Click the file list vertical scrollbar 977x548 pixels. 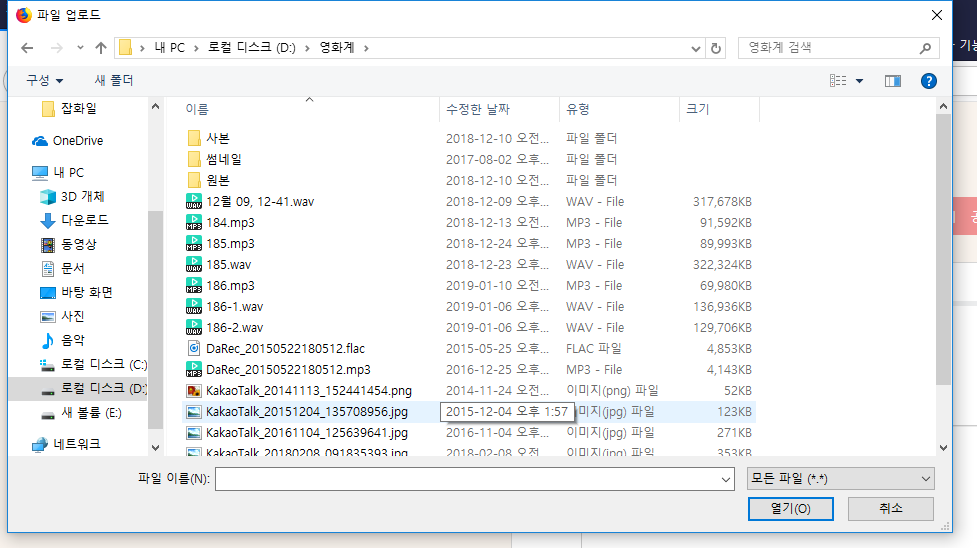(x=944, y=250)
